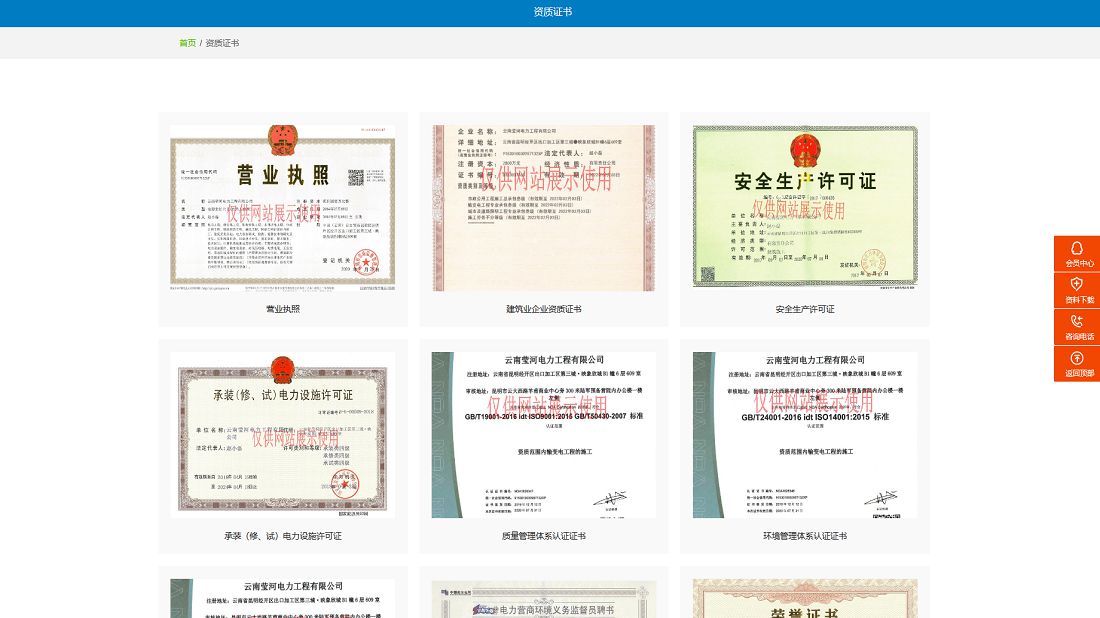
Task: Click the 咨询电话 phone icon
Action: 1077,322
